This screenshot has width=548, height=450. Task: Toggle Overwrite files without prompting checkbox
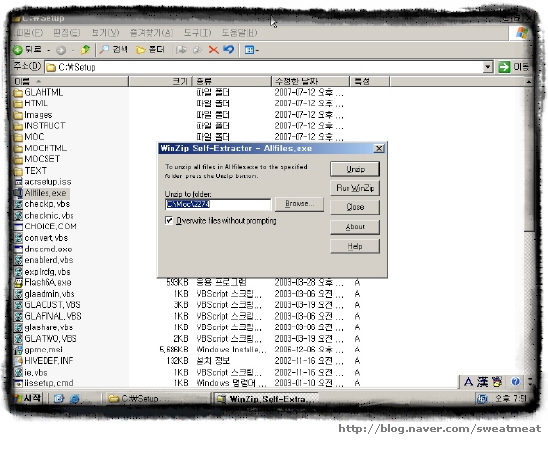tap(169, 220)
